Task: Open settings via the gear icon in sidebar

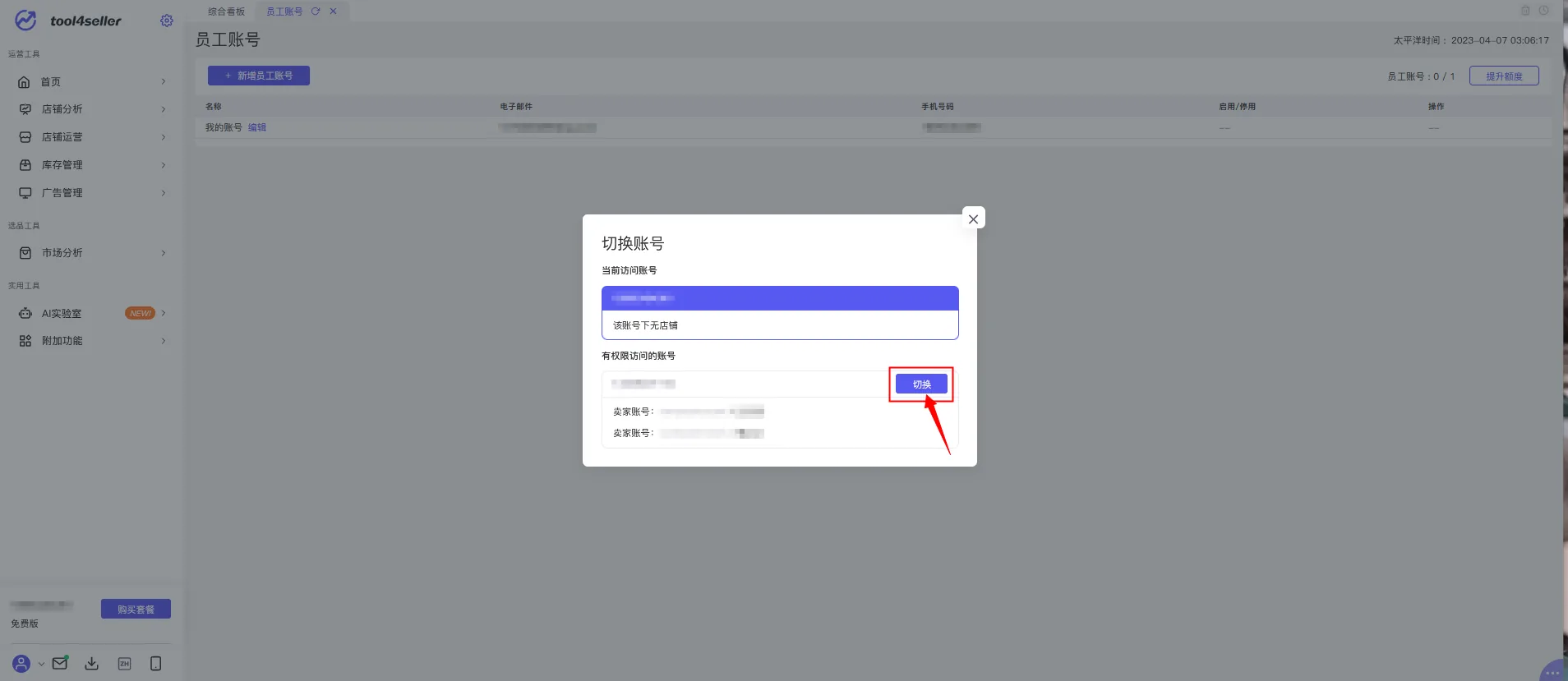Action: [x=167, y=21]
